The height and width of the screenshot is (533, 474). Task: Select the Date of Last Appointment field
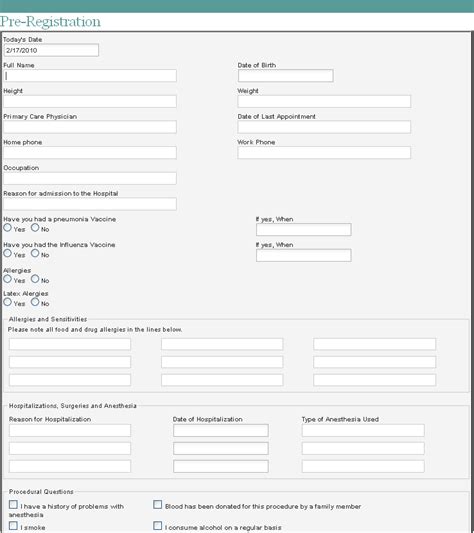point(324,127)
